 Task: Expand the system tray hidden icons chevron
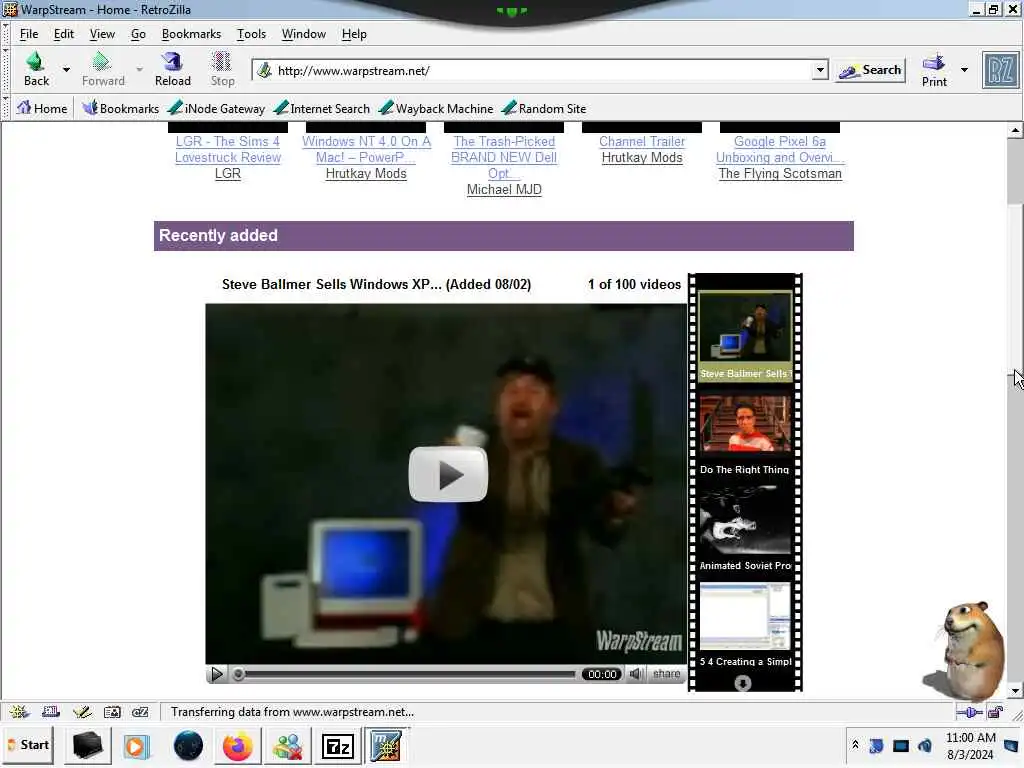click(x=855, y=745)
